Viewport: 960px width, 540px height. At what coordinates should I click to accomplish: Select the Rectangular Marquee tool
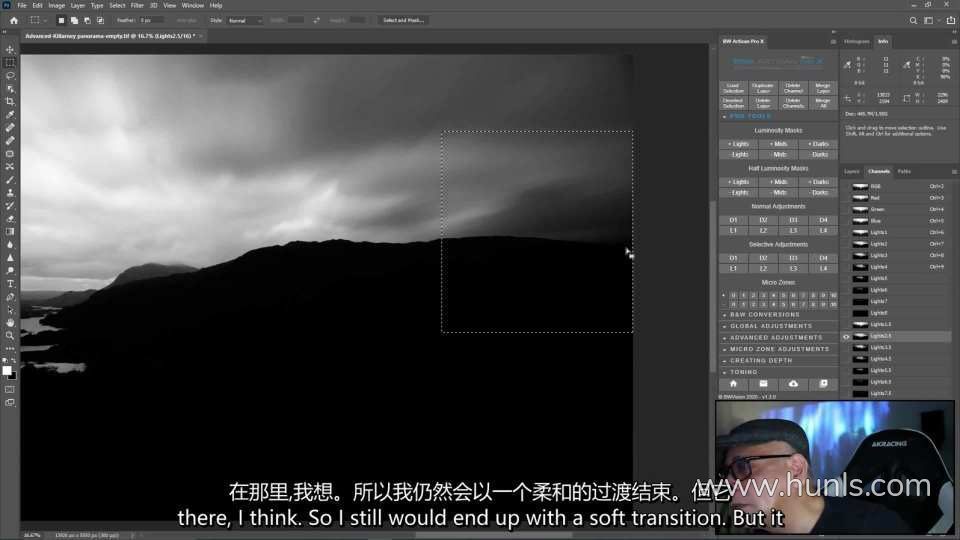tap(10, 62)
